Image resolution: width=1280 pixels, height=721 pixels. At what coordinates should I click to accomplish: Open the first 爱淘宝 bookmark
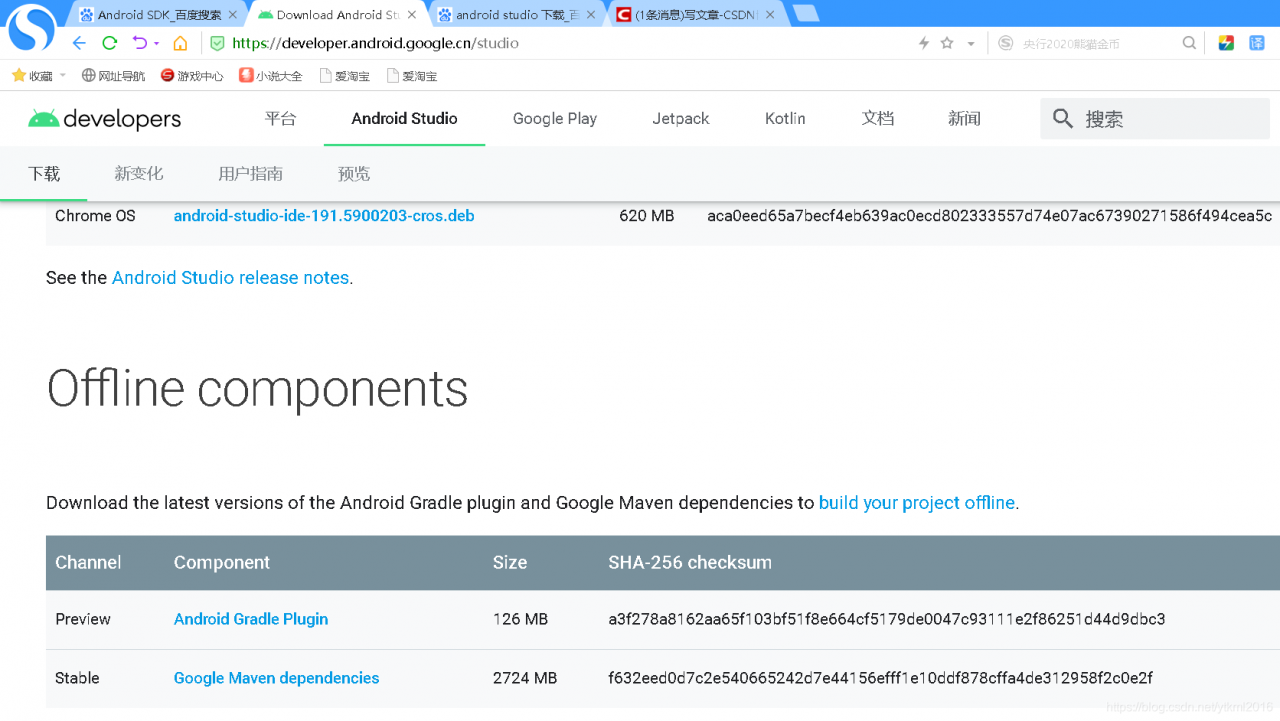pos(344,76)
